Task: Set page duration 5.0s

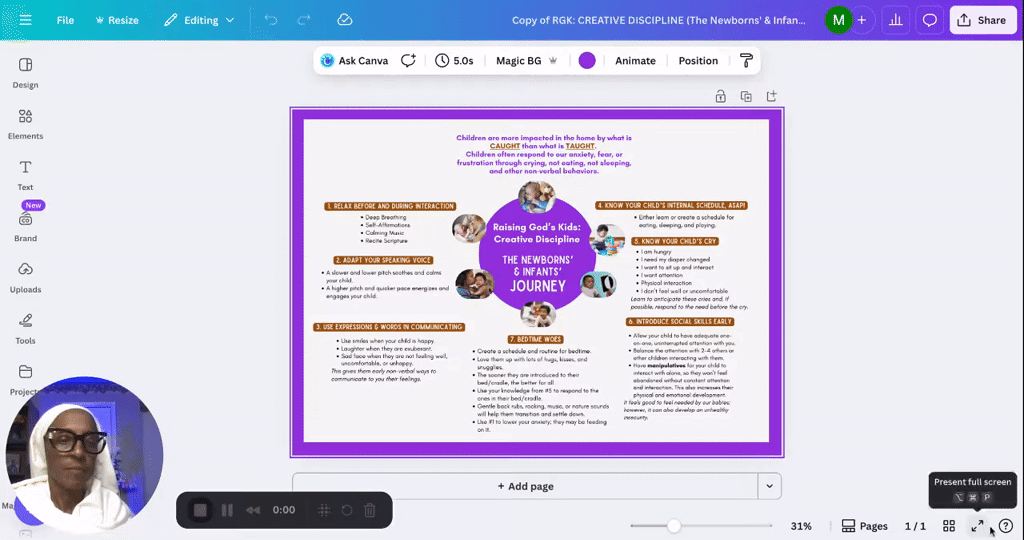Action: click(x=455, y=61)
